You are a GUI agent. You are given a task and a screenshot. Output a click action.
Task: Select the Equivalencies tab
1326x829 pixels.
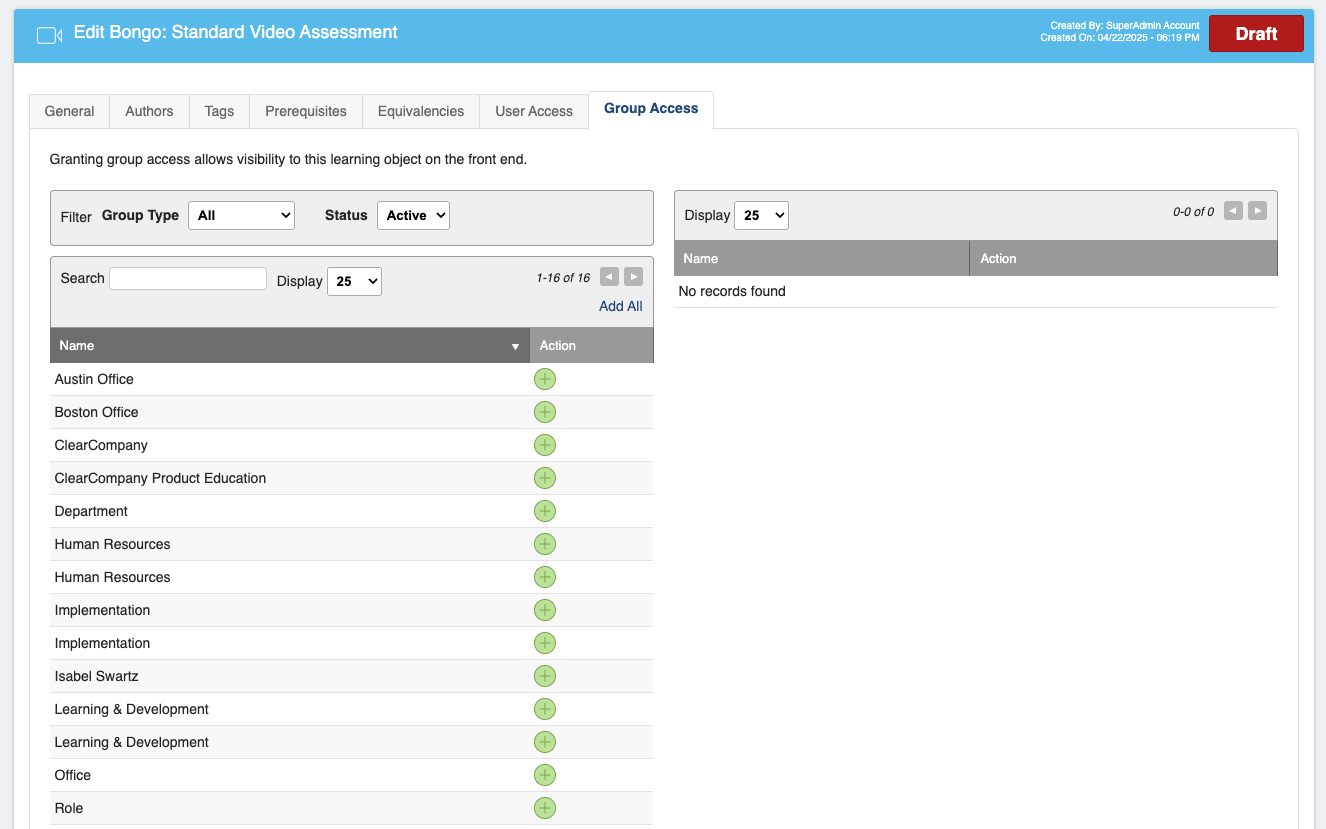[x=421, y=111]
